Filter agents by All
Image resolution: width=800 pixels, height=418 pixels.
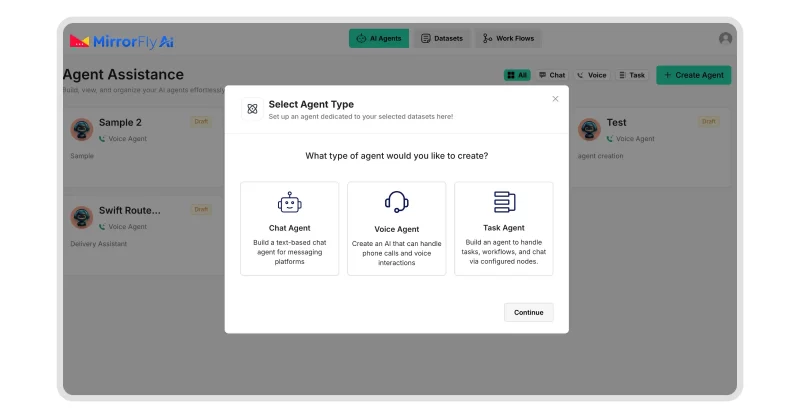pos(517,75)
